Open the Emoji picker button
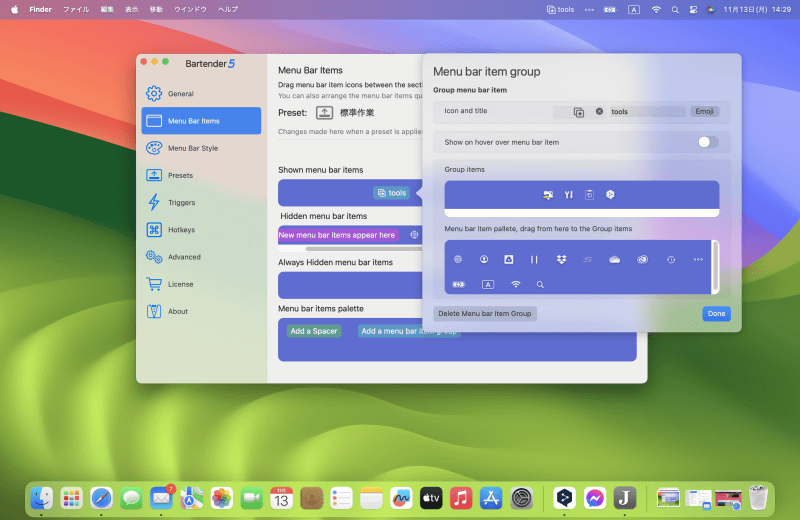The image size is (800, 520). (705, 111)
